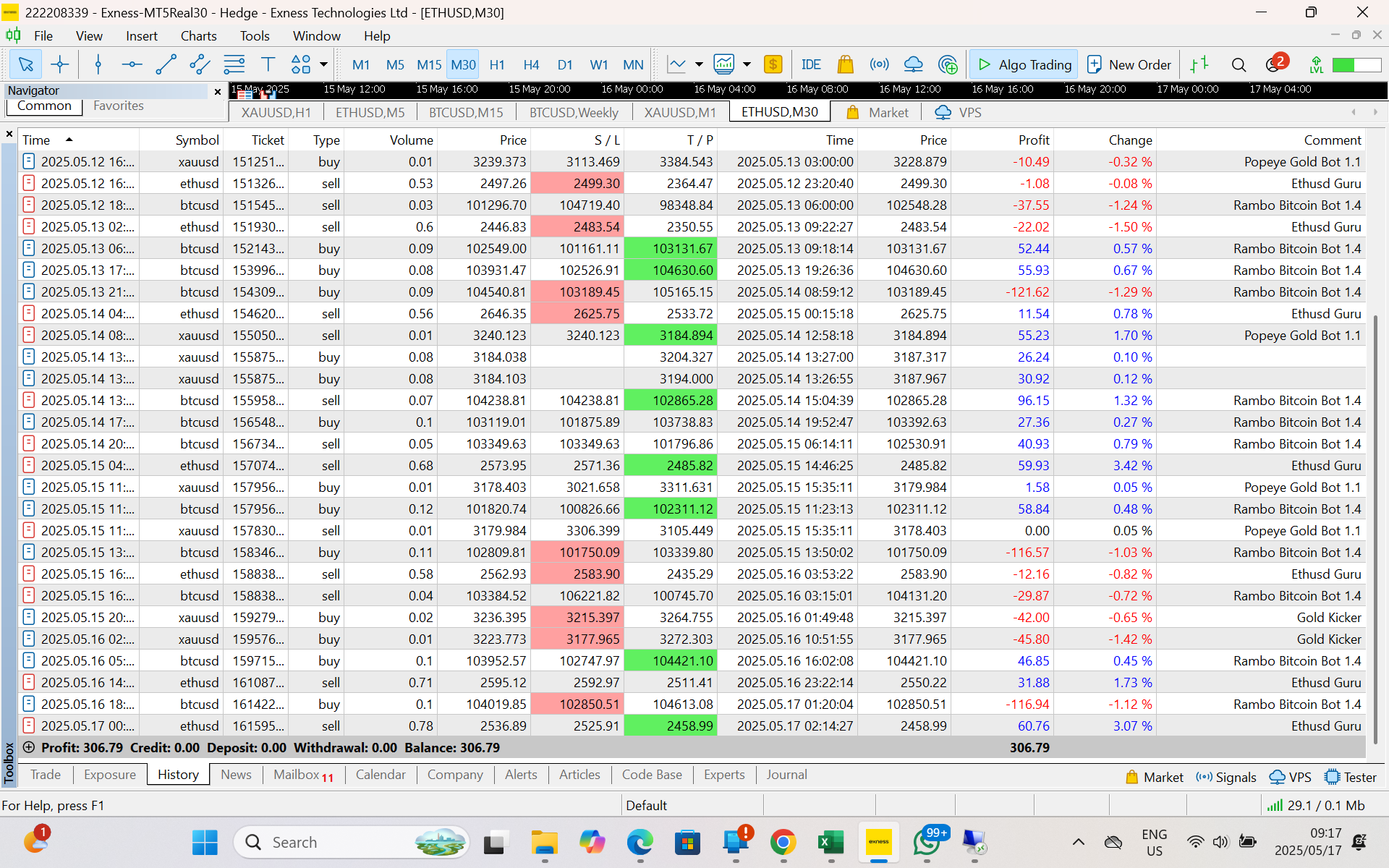This screenshot has width=1389, height=868.
Task: Select the Gold Kicker trade with profit -42.00
Action: coord(692,617)
